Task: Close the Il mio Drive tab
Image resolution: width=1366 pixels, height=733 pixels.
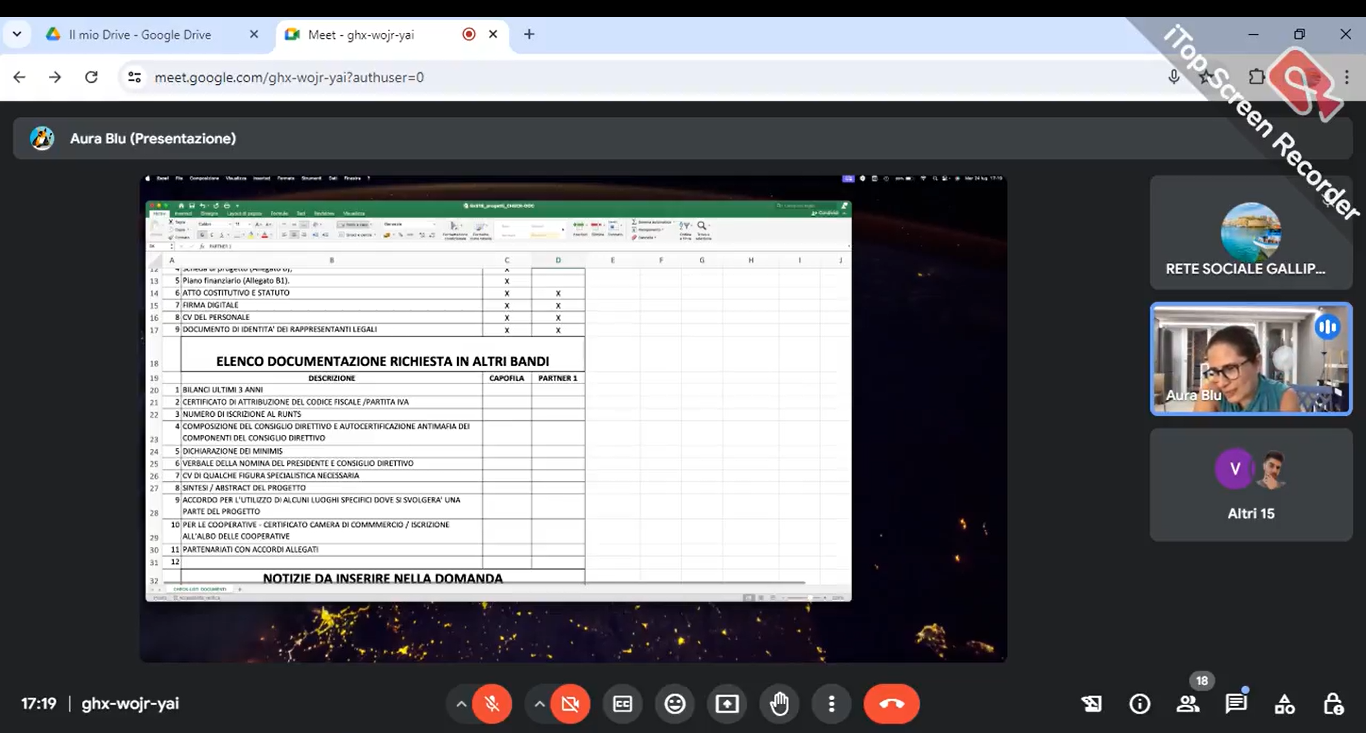Action: (254, 34)
